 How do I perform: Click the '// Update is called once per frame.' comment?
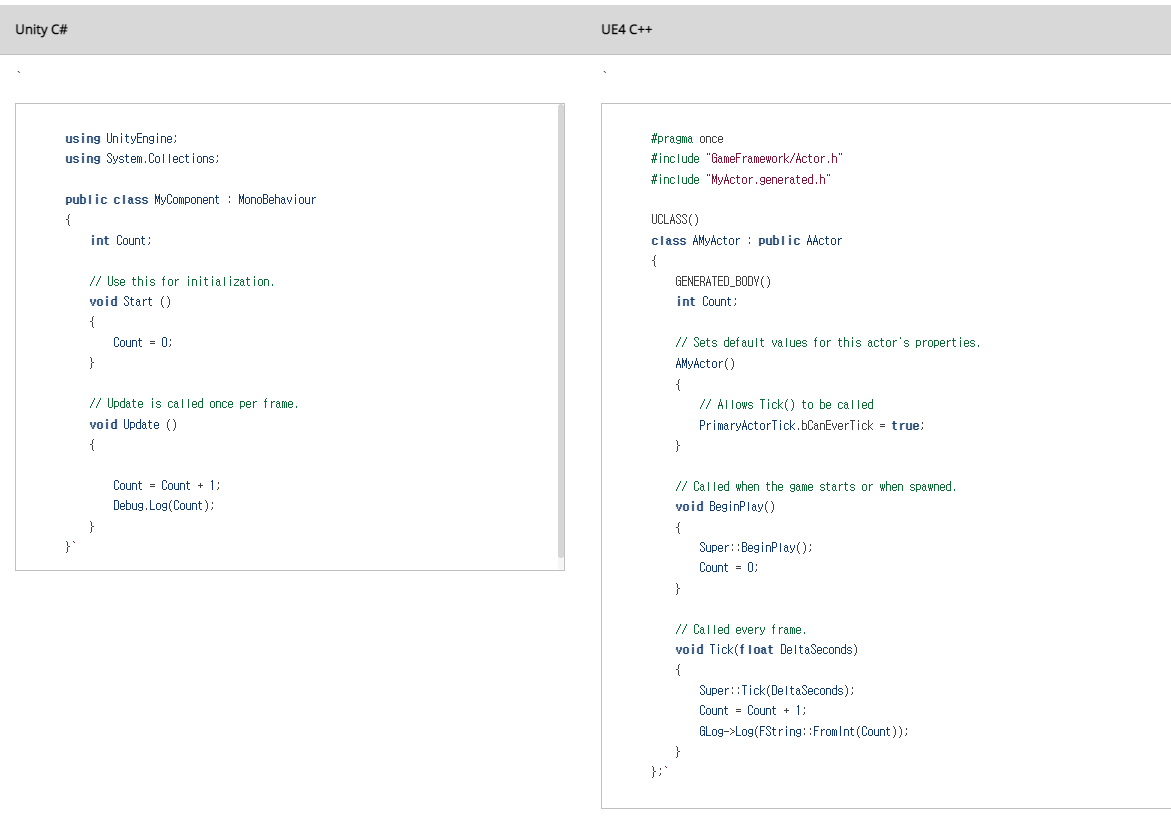(193, 403)
